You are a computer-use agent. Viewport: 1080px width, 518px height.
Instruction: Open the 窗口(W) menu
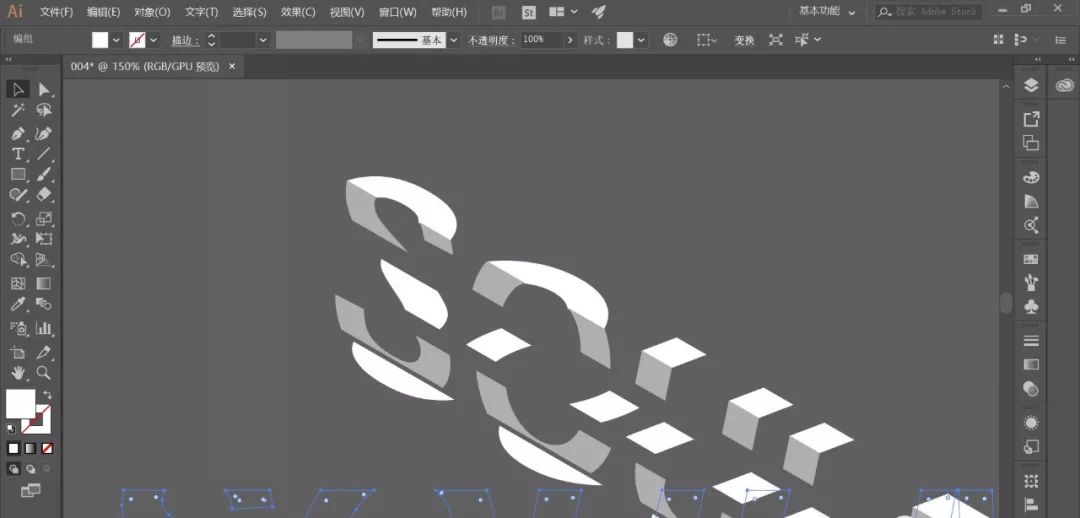click(x=397, y=12)
